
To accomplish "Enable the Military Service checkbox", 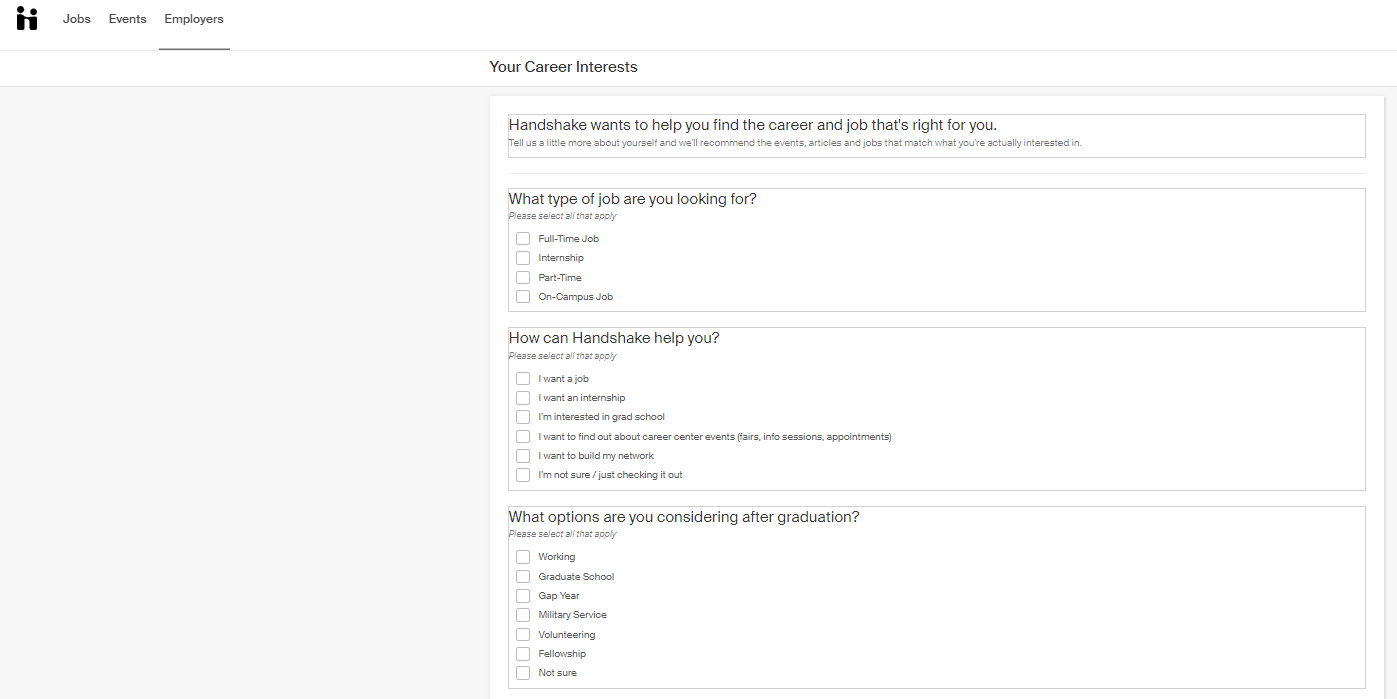I will click(x=523, y=614).
